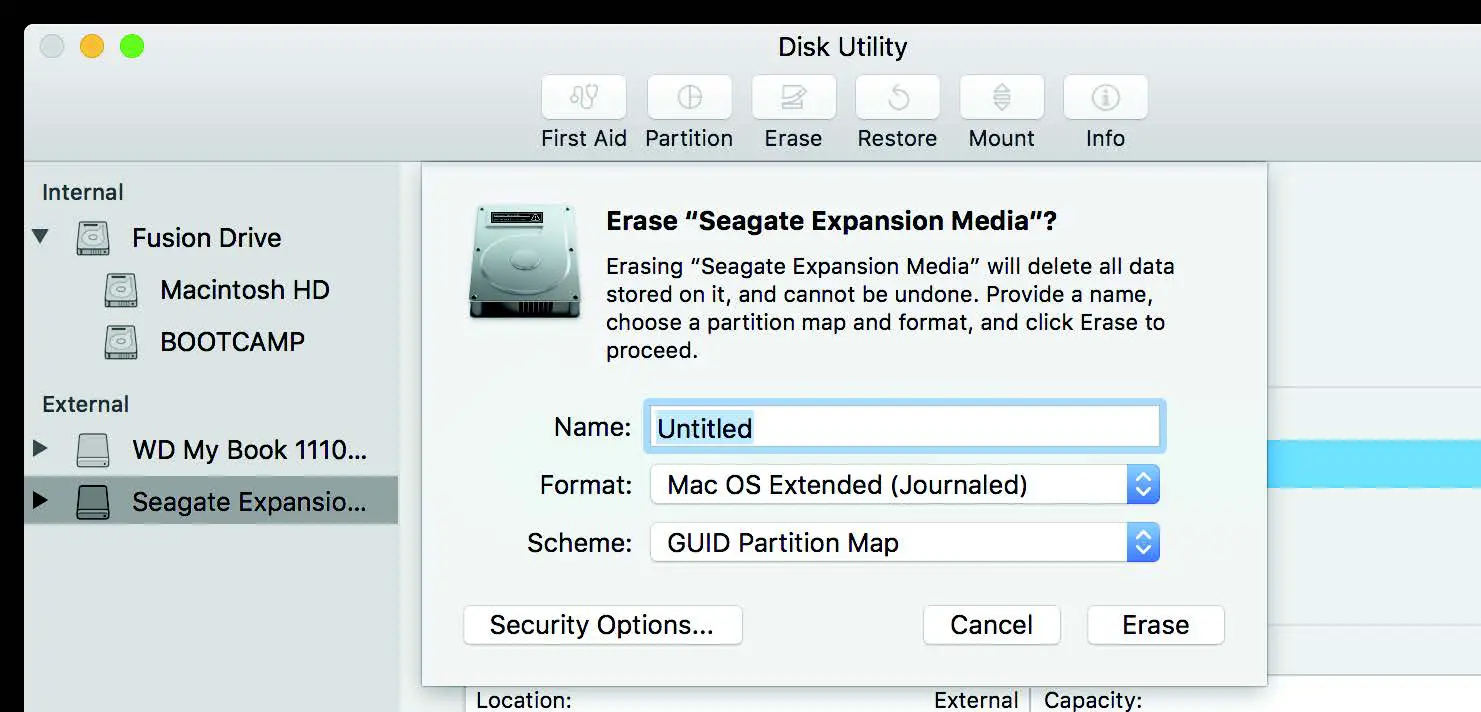
Task: Open the Format dropdown
Action: point(905,485)
